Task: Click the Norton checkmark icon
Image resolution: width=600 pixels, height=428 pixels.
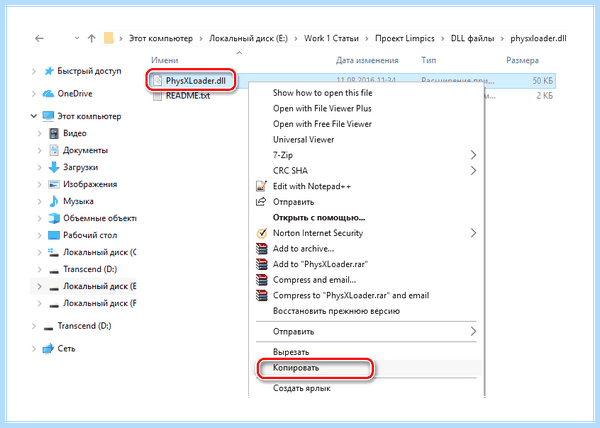Action: (261, 233)
